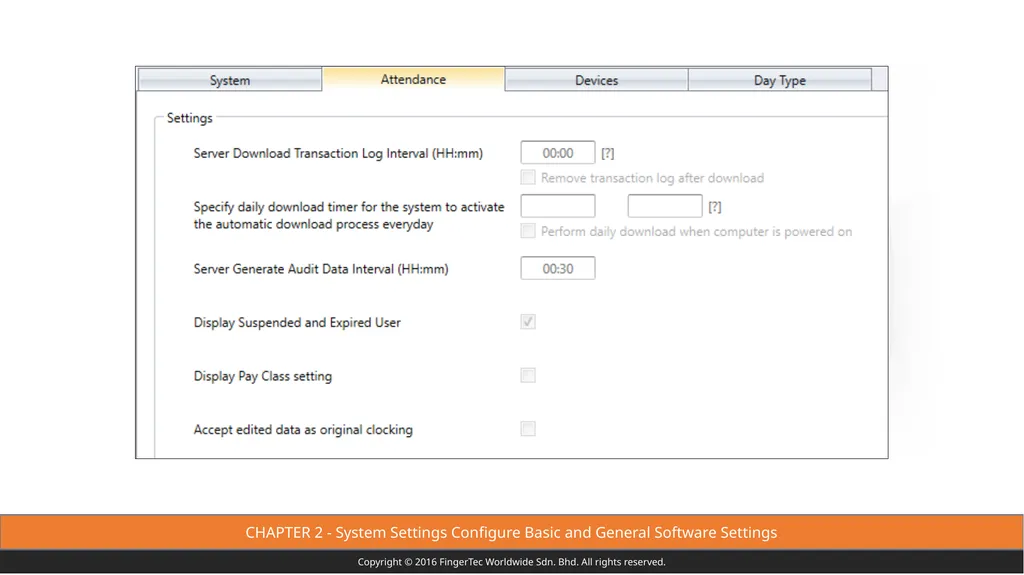Click the first daily download timer field
The width and height of the screenshot is (1024, 575).
click(558, 206)
